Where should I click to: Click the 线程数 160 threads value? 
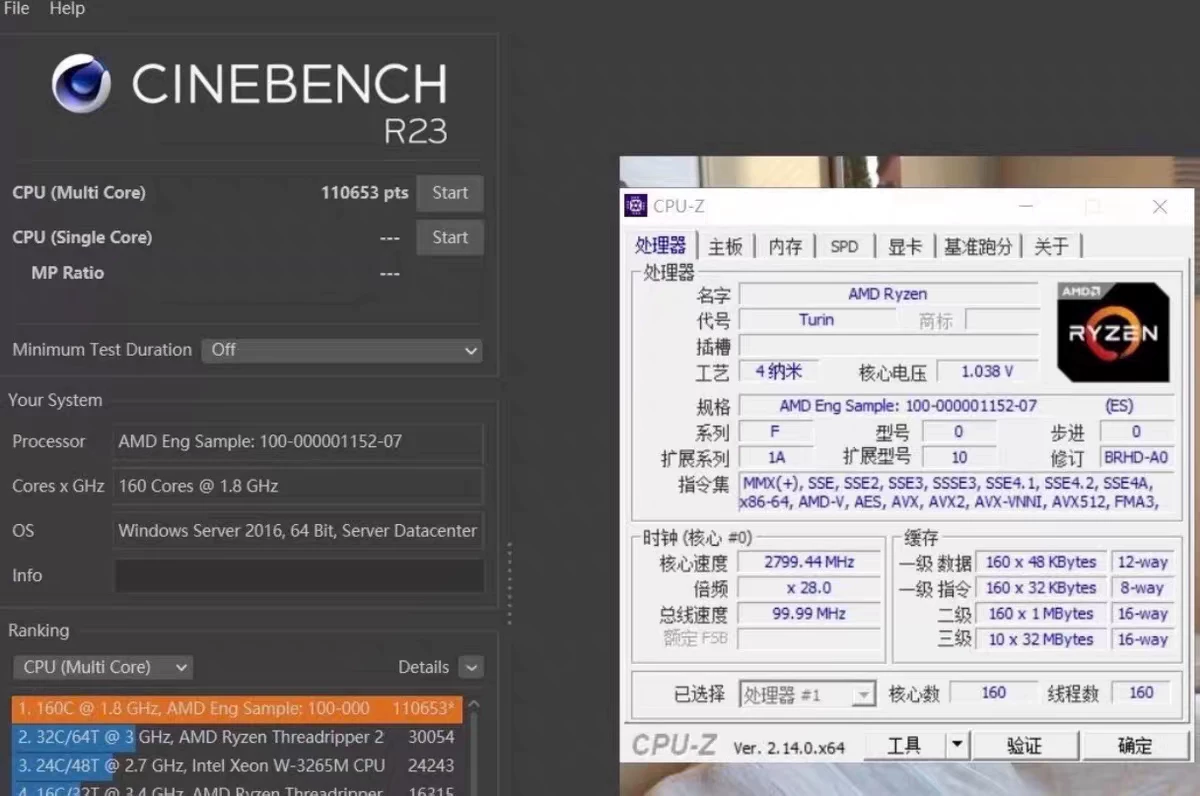click(x=1141, y=693)
